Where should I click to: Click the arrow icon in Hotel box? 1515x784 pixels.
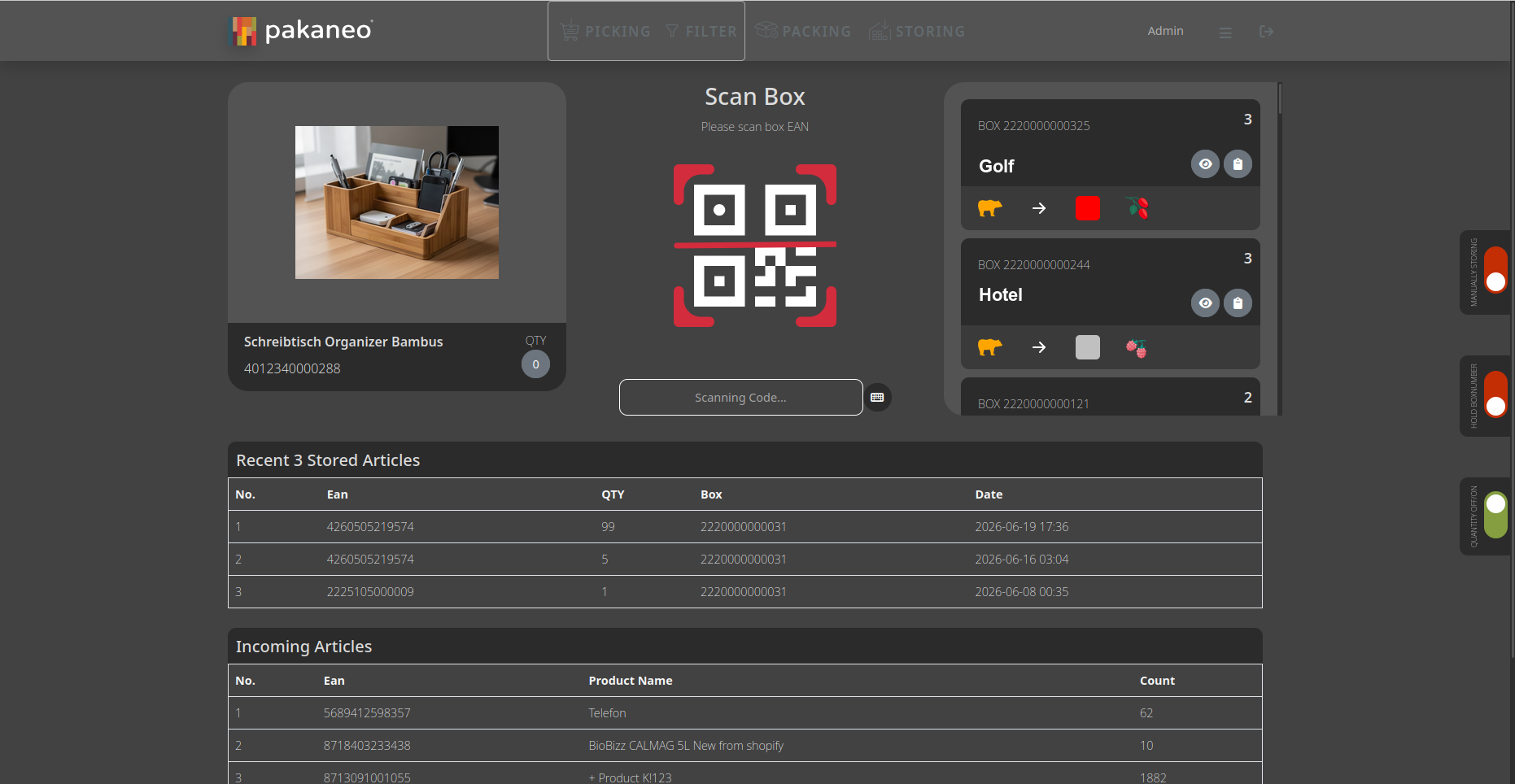1039,347
